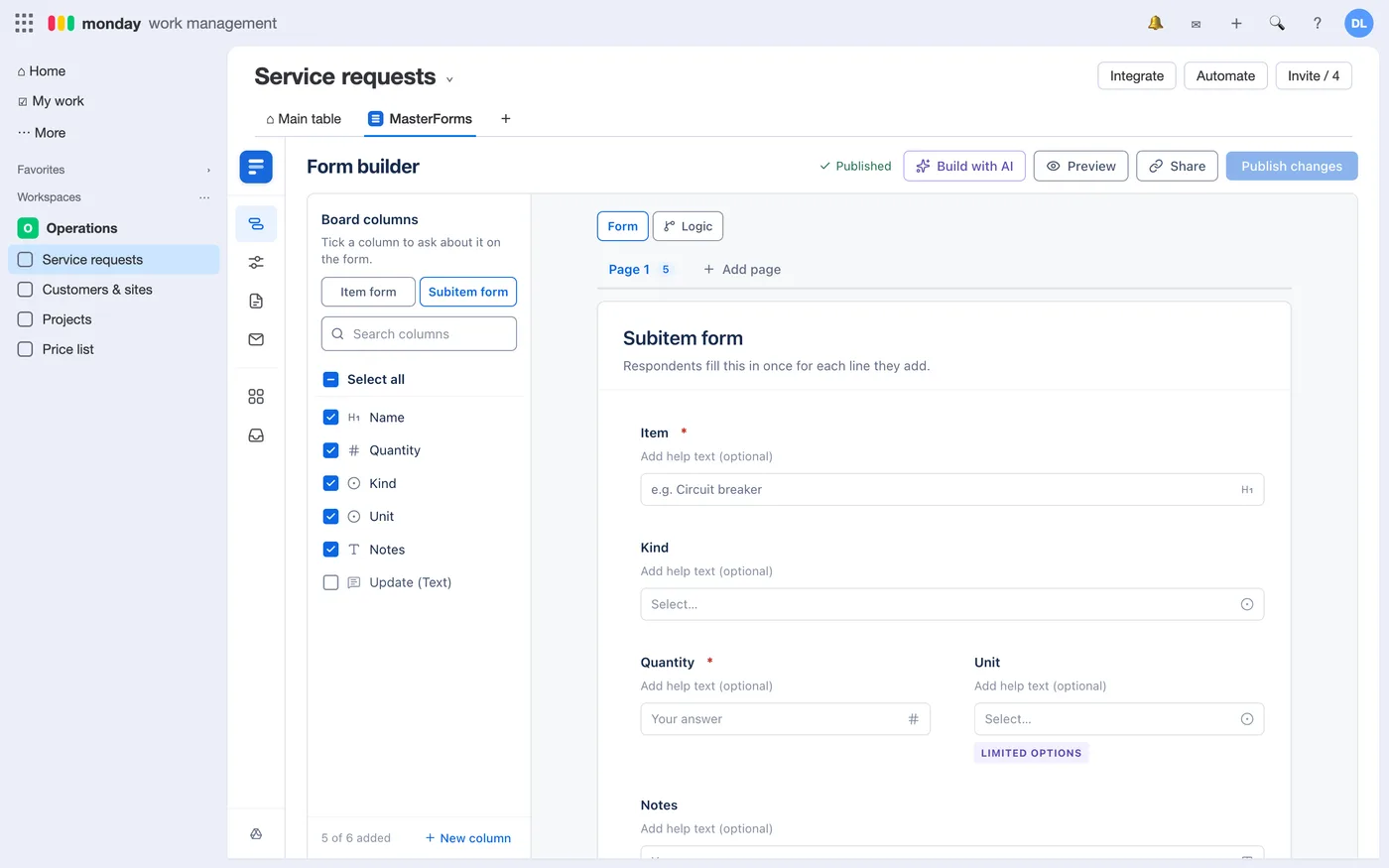This screenshot has height=868, width=1389.
Task: Open the email notifications icon in form sidebar
Action: (256, 339)
